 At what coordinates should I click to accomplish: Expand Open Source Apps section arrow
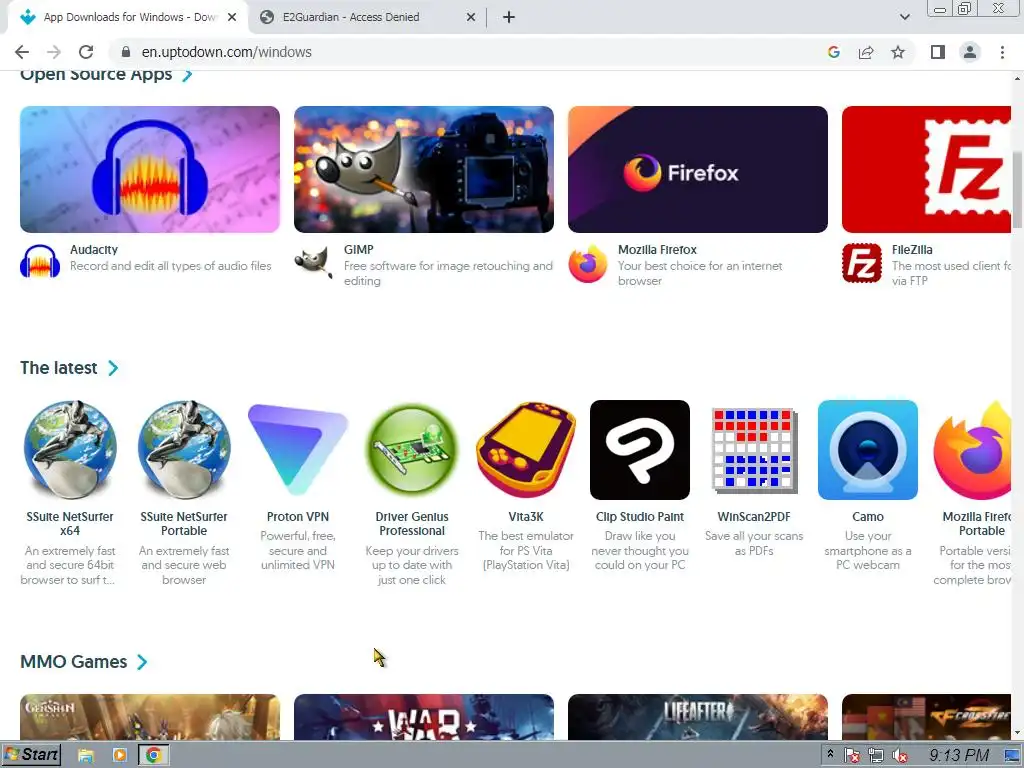187,75
